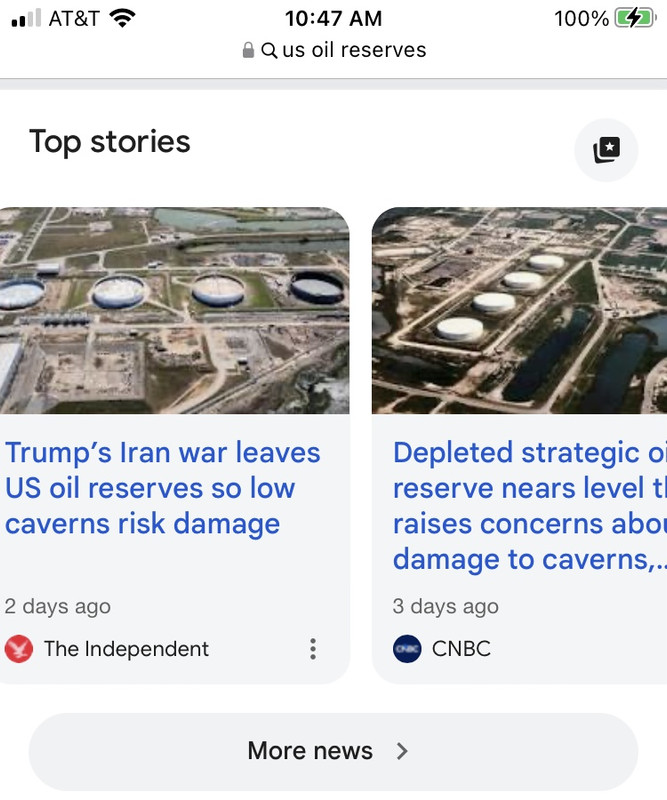Tap the Top stories heading
Screen dimensions: 667x800
click(110, 142)
